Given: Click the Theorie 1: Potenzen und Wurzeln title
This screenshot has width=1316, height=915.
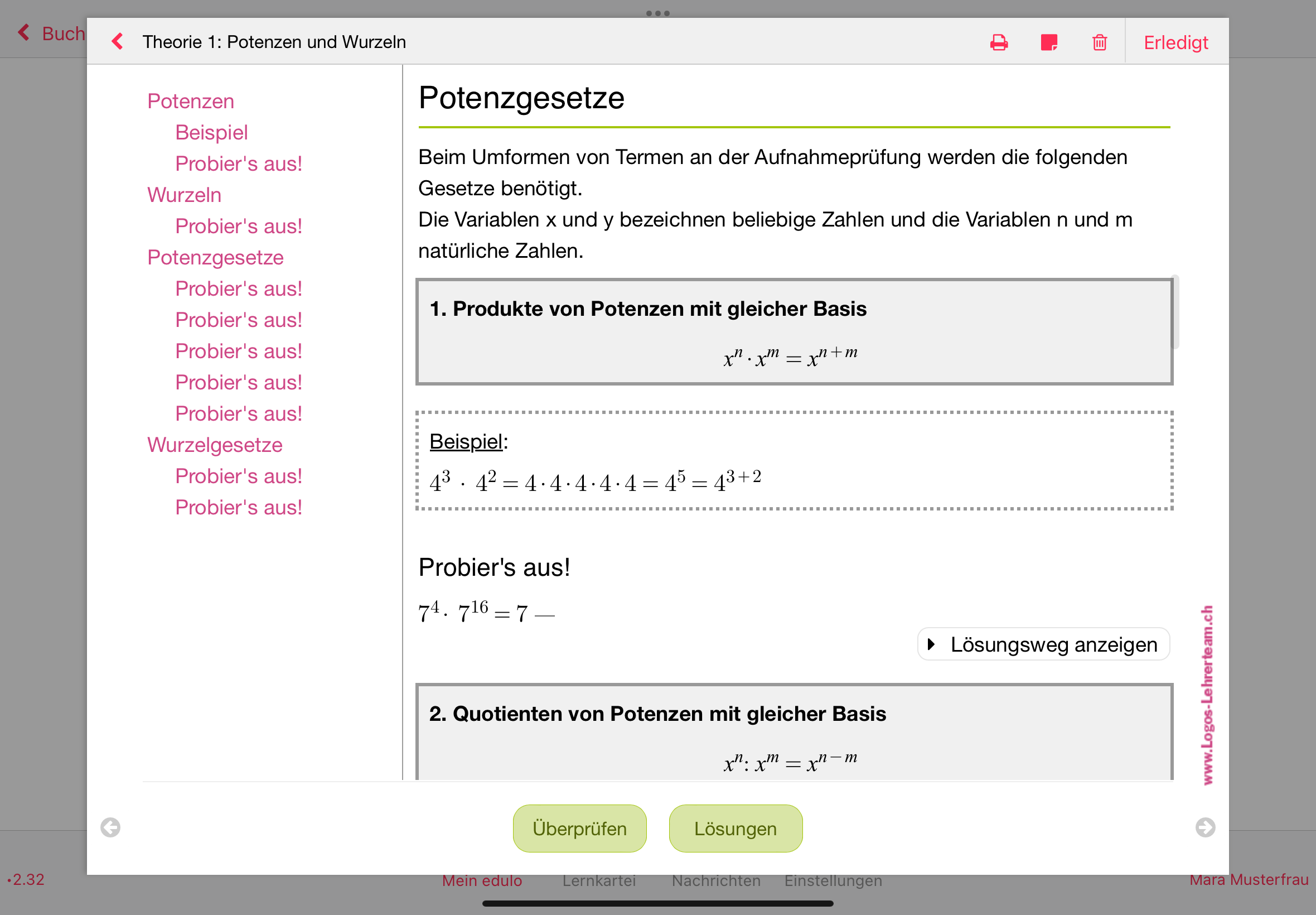Looking at the screenshot, I should click(274, 42).
